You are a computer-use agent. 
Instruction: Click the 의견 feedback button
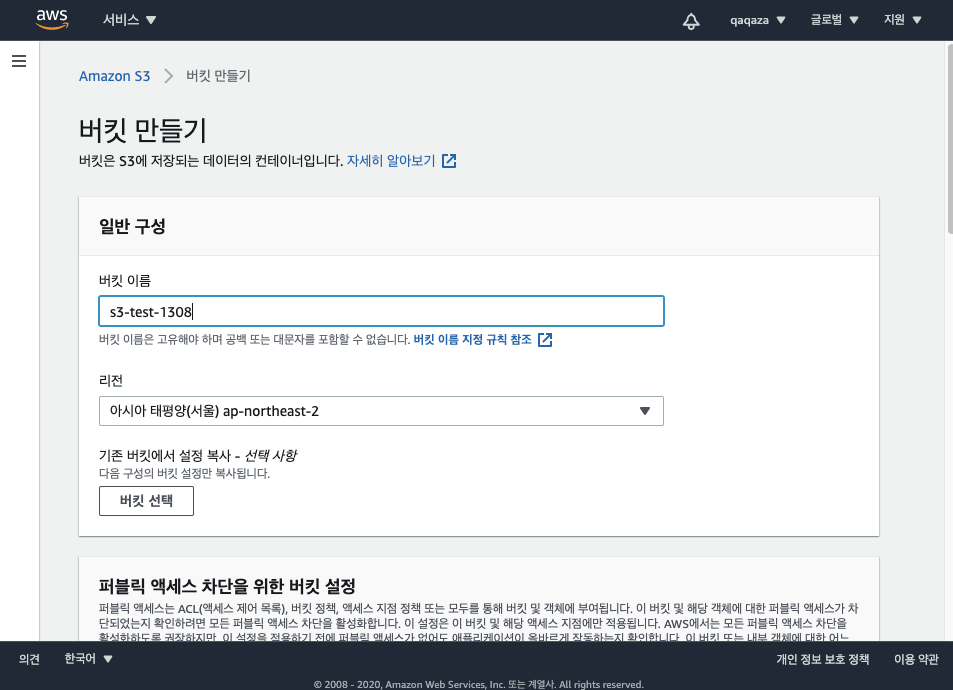[x=29, y=659]
